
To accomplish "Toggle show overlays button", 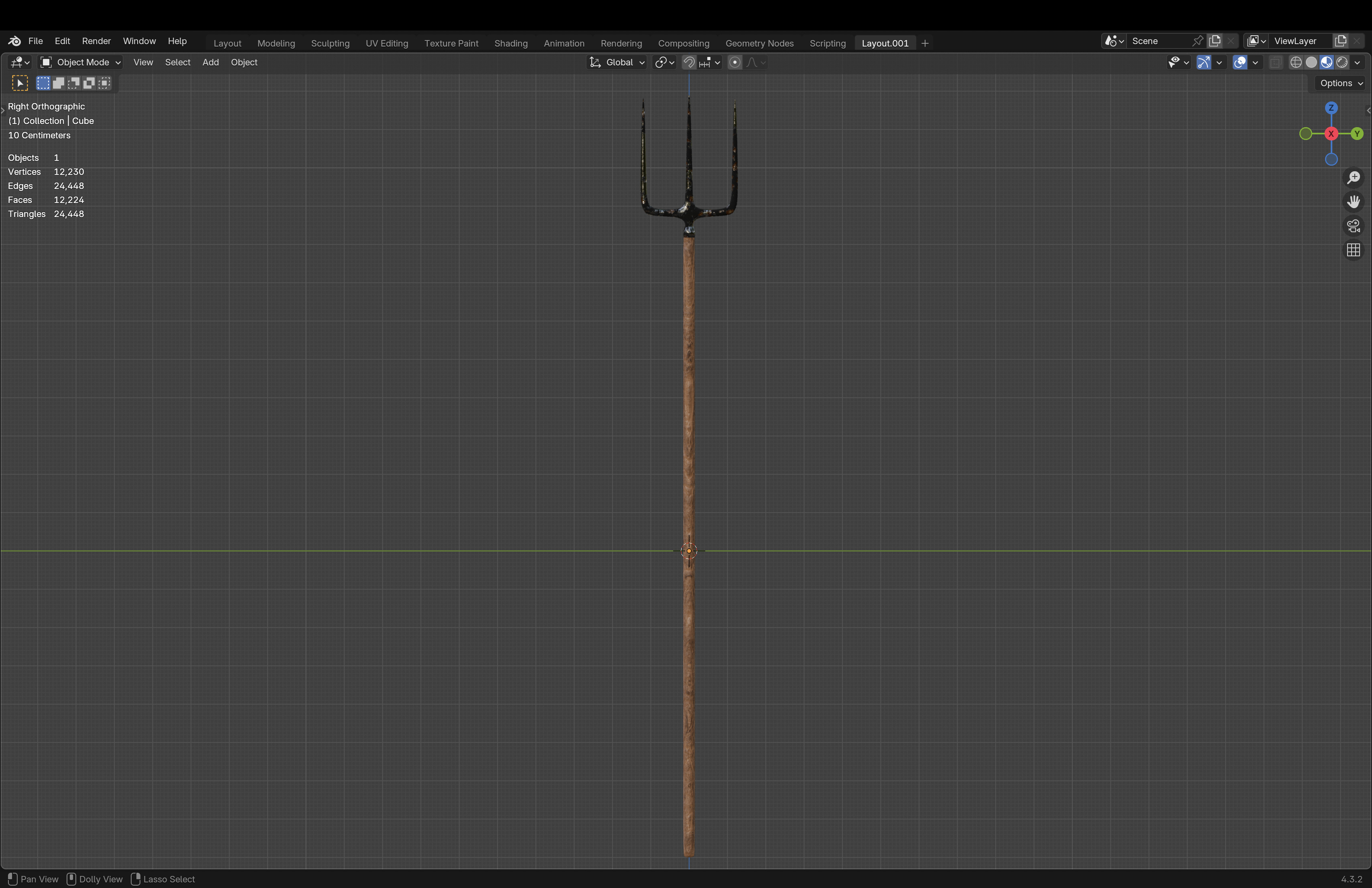I will pyautogui.click(x=1239, y=62).
